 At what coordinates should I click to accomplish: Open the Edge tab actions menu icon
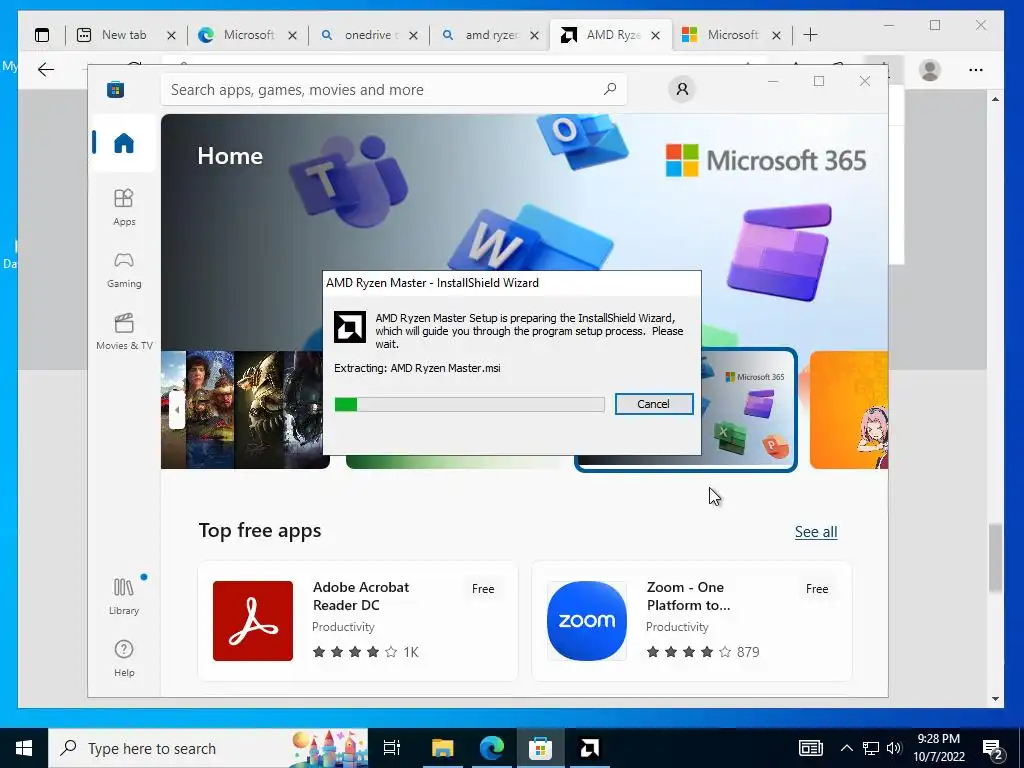pos(42,35)
